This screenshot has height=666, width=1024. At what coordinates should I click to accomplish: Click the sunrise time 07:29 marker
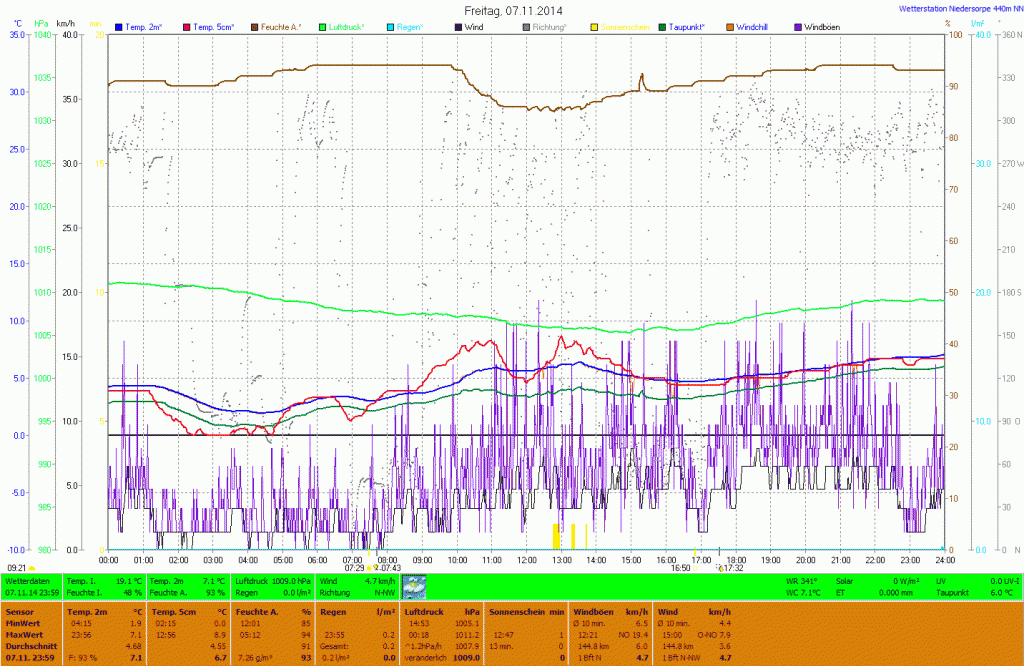tap(354, 568)
